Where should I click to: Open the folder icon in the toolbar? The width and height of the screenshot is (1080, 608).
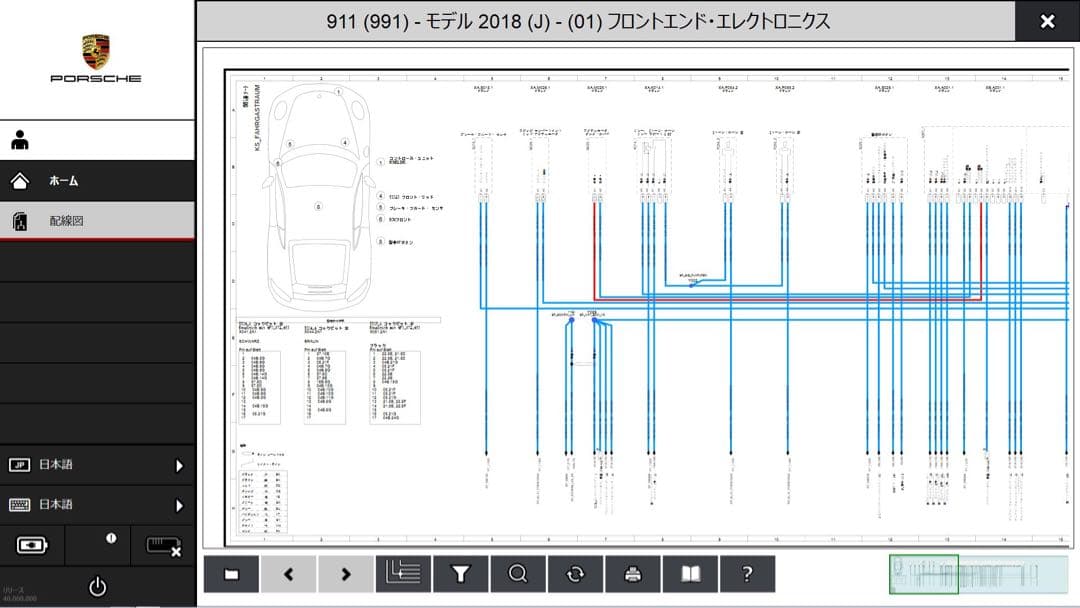tap(230, 573)
